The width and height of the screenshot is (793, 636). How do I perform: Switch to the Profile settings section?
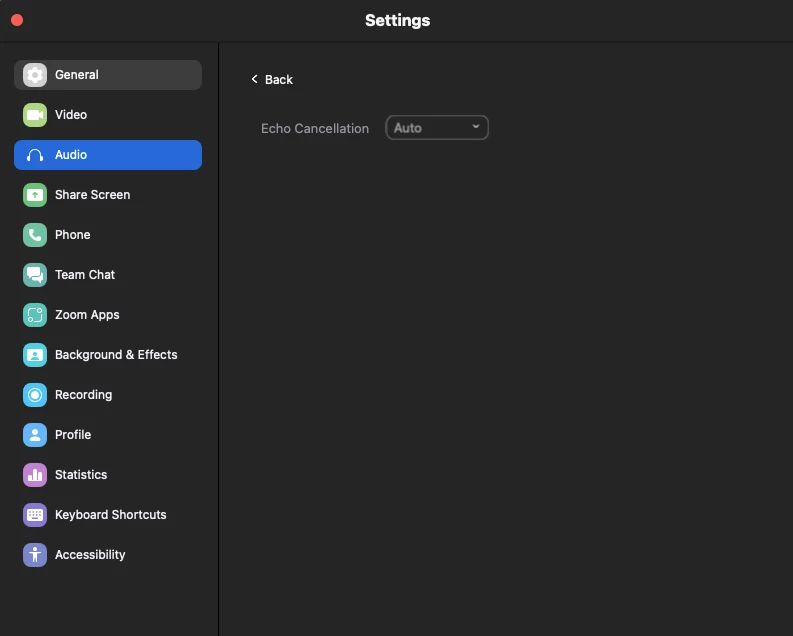pos(73,435)
